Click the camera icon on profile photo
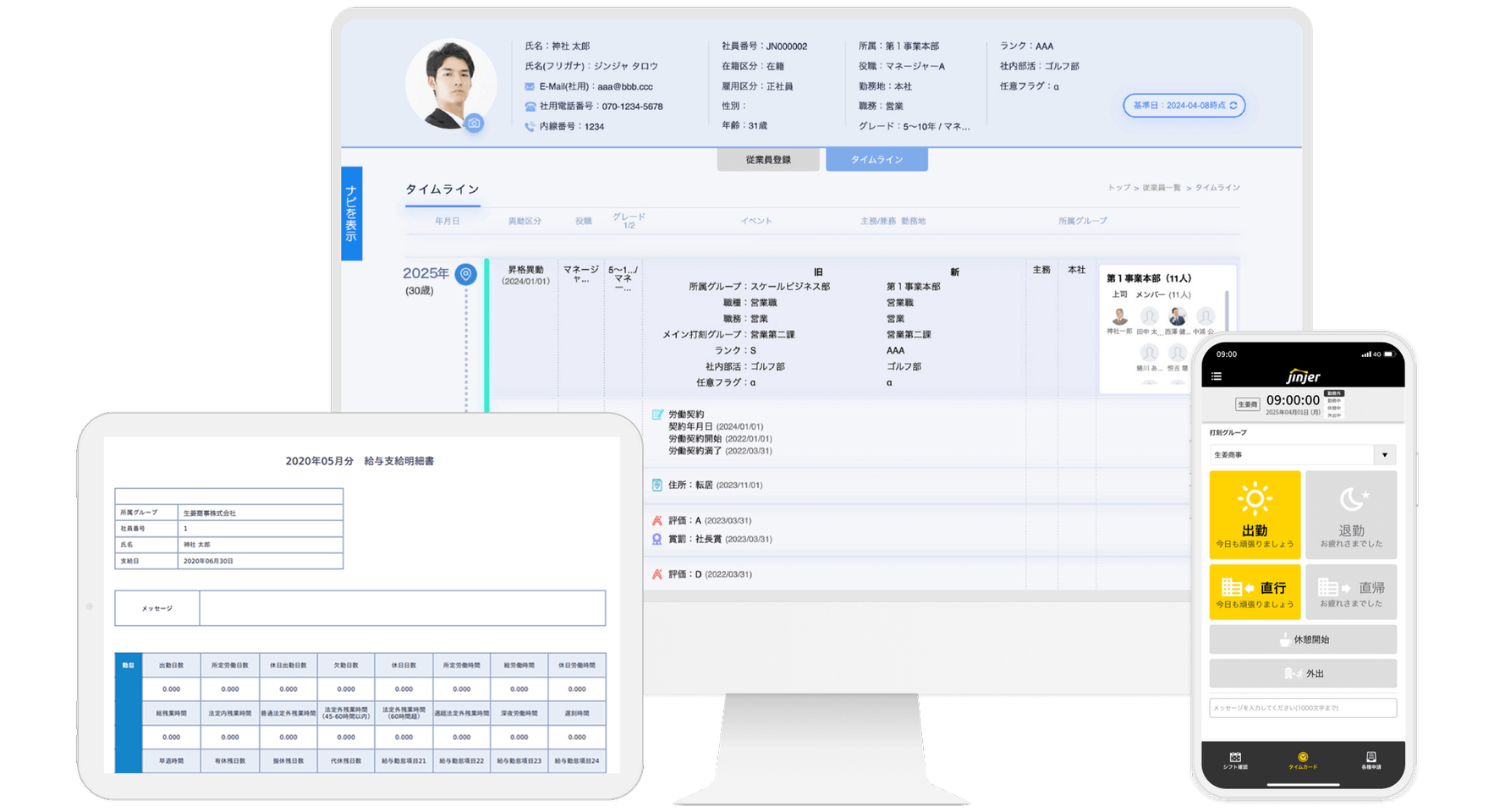 point(474,123)
